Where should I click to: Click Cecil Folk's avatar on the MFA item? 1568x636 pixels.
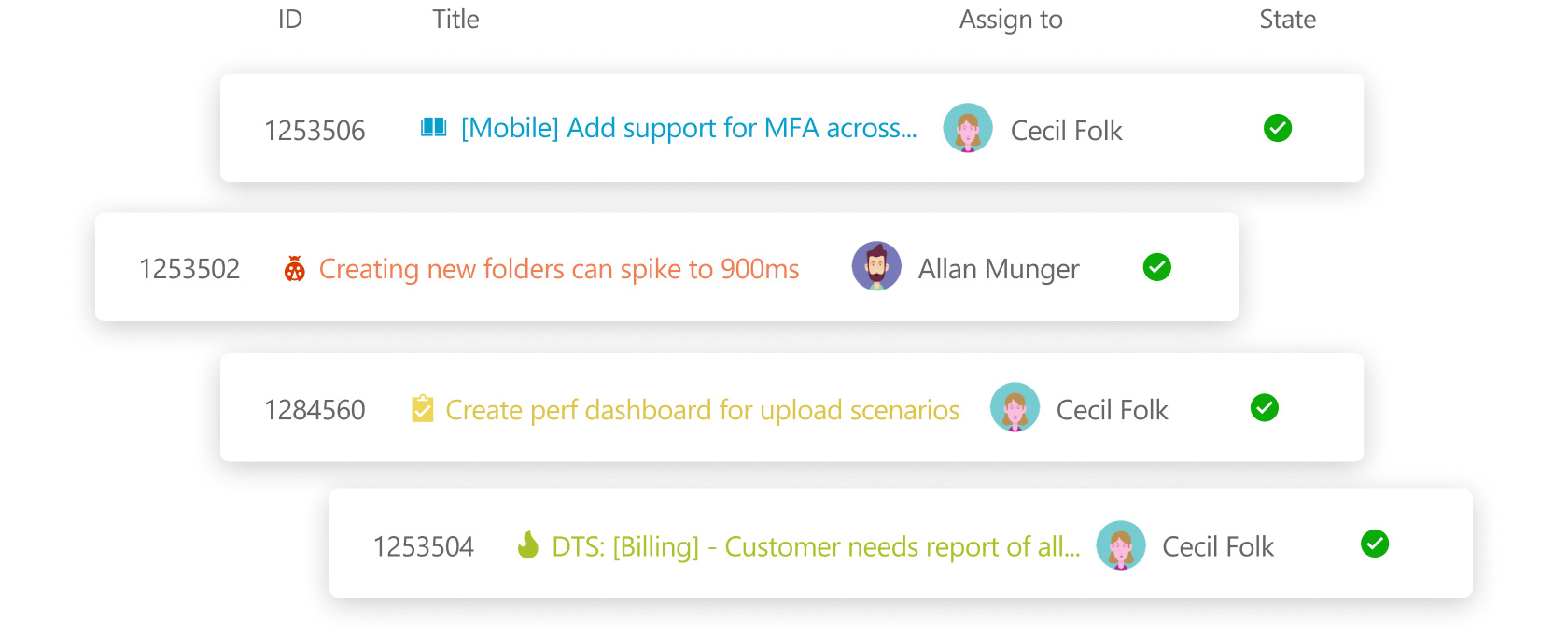tap(968, 128)
